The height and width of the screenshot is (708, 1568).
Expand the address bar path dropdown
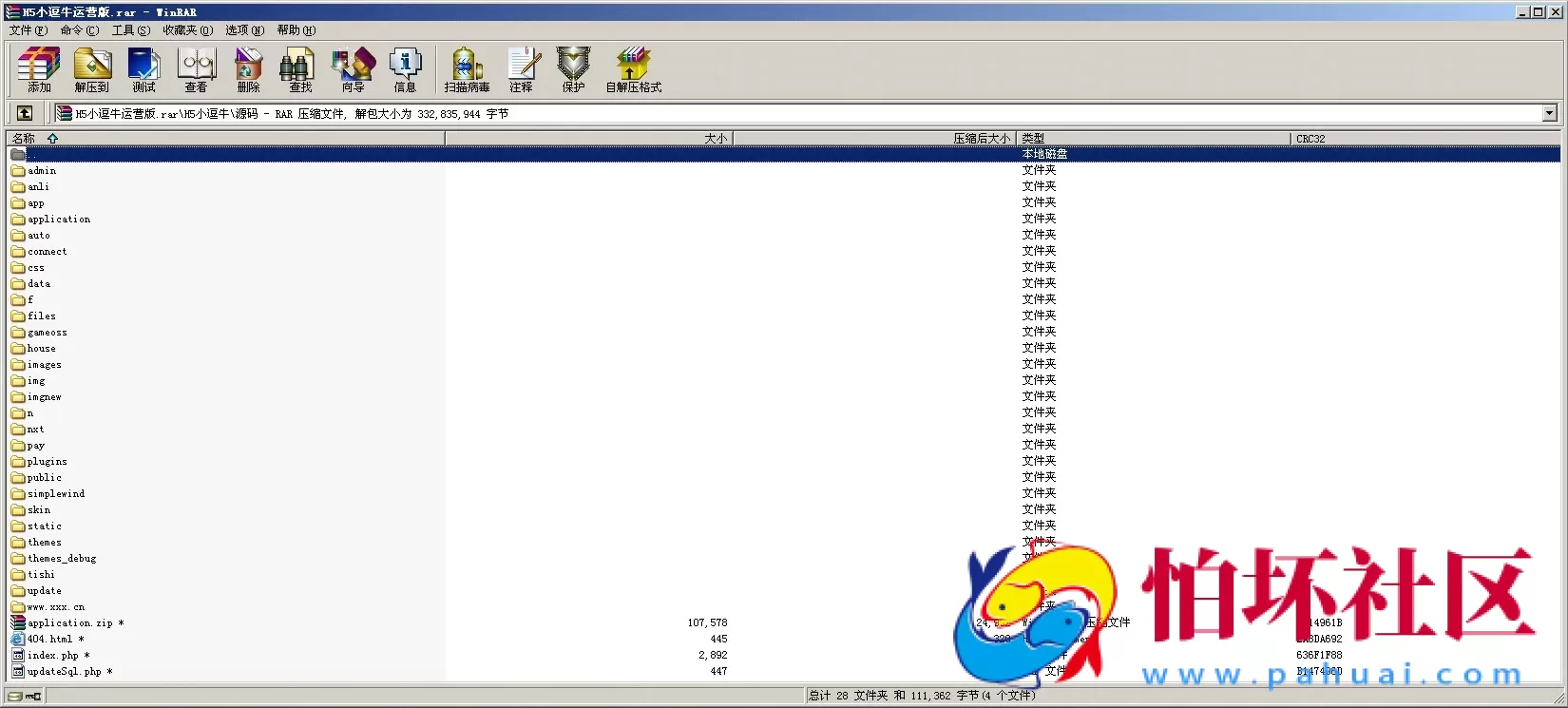tap(1549, 113)
